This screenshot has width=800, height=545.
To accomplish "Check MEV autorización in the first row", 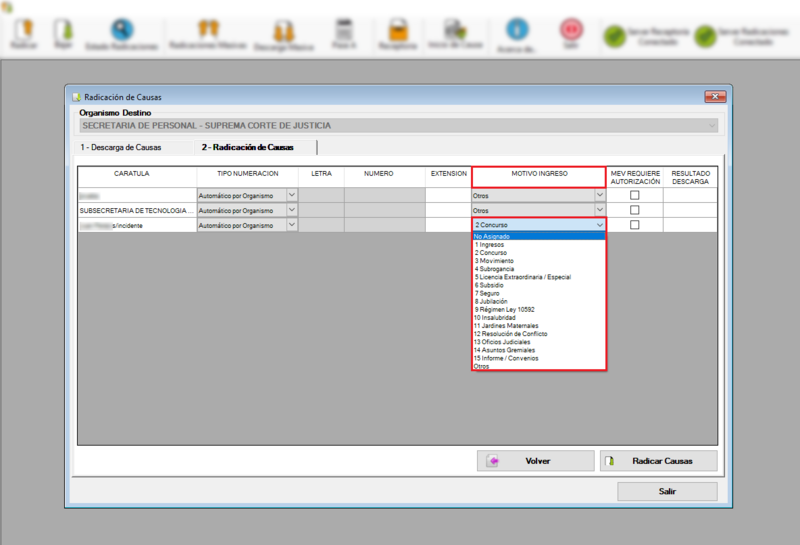I will point(634,195).
